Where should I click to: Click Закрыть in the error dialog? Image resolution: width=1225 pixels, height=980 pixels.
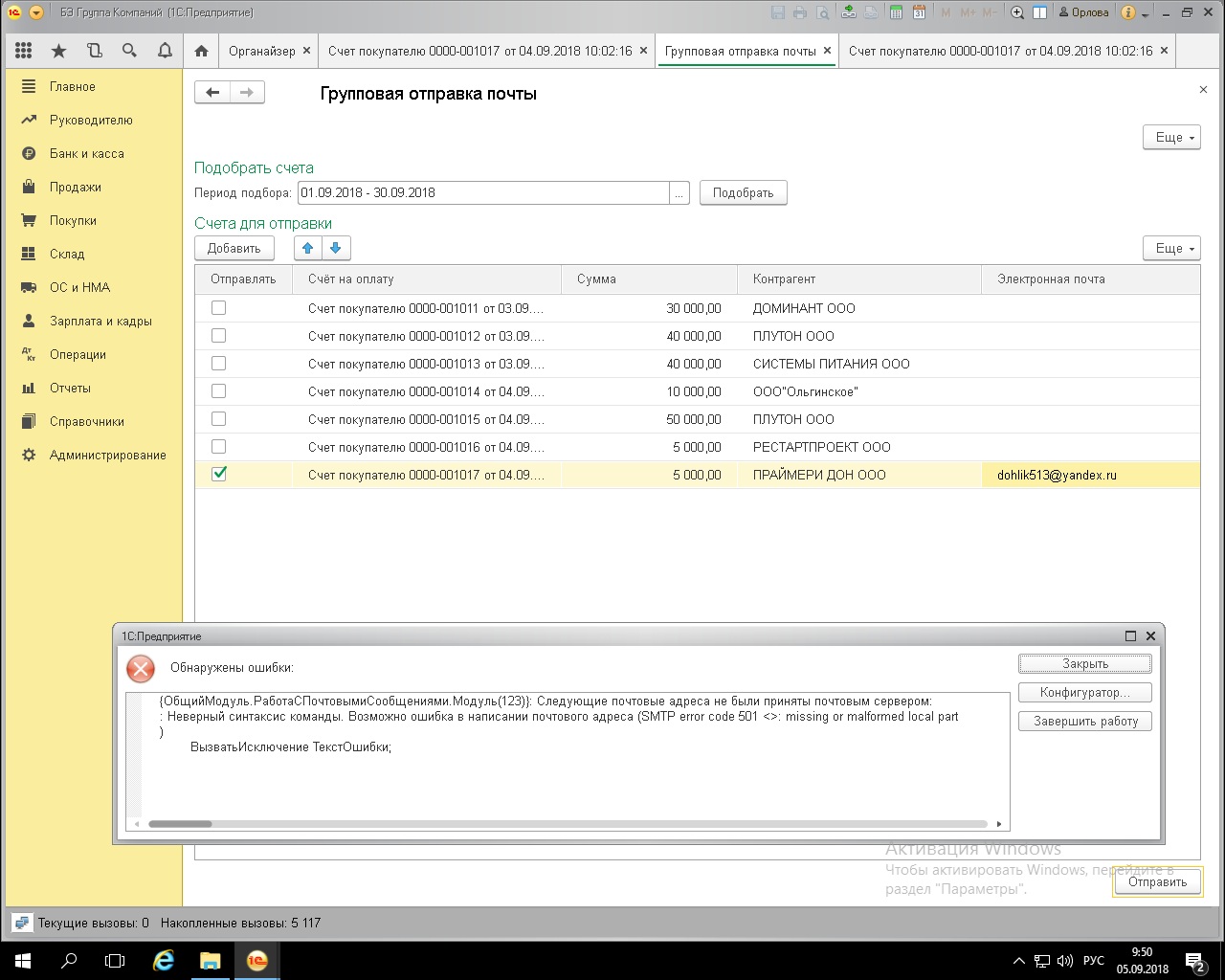coord(1085,663)
